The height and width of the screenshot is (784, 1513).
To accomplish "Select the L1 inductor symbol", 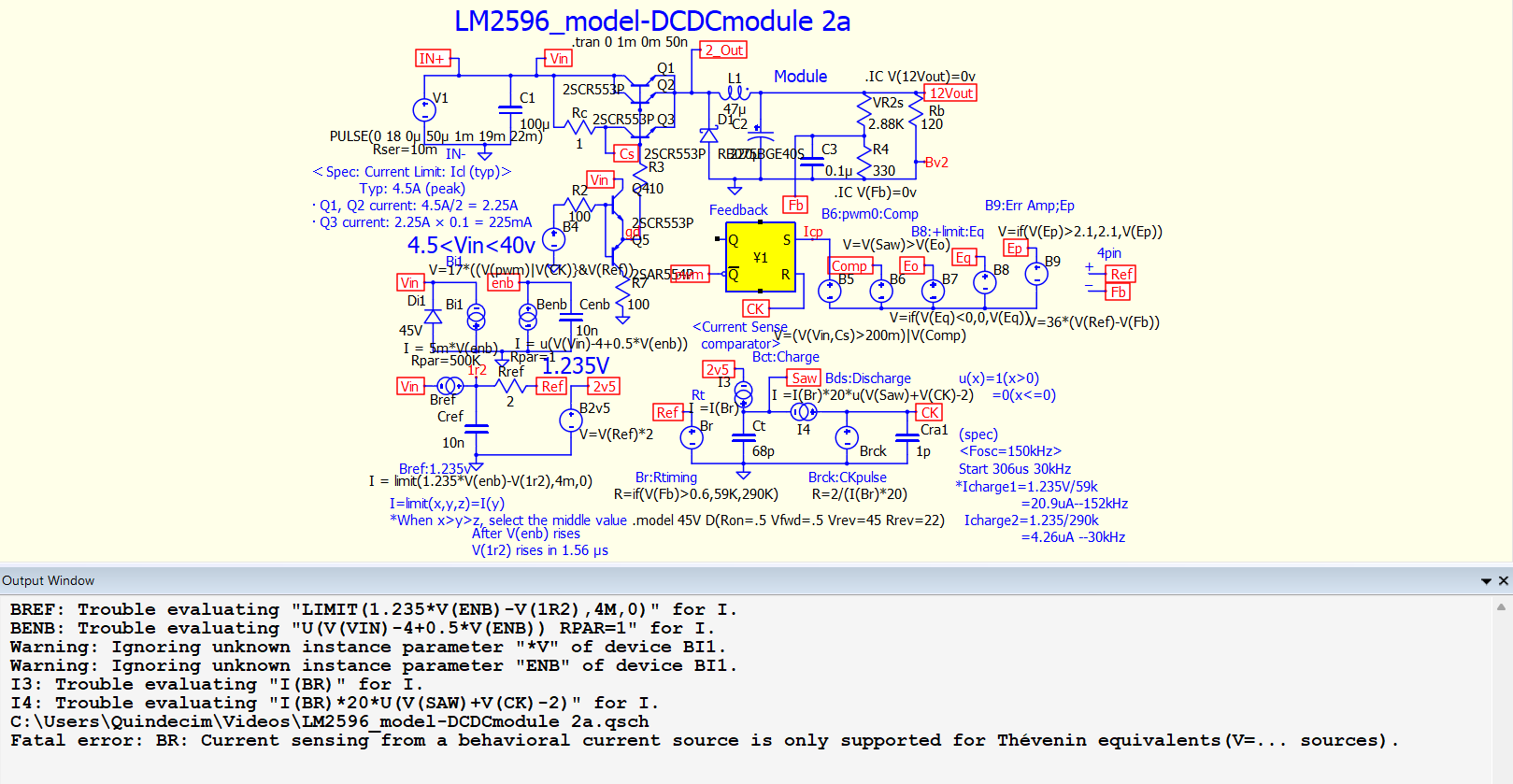I will click(x=736, y=93).
